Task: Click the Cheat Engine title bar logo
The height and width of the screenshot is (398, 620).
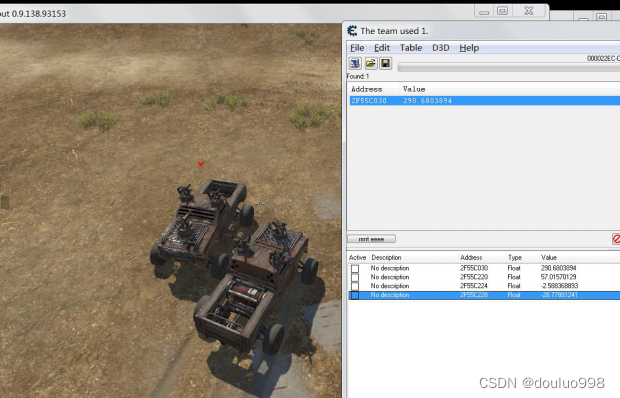Action: (352, 31)
